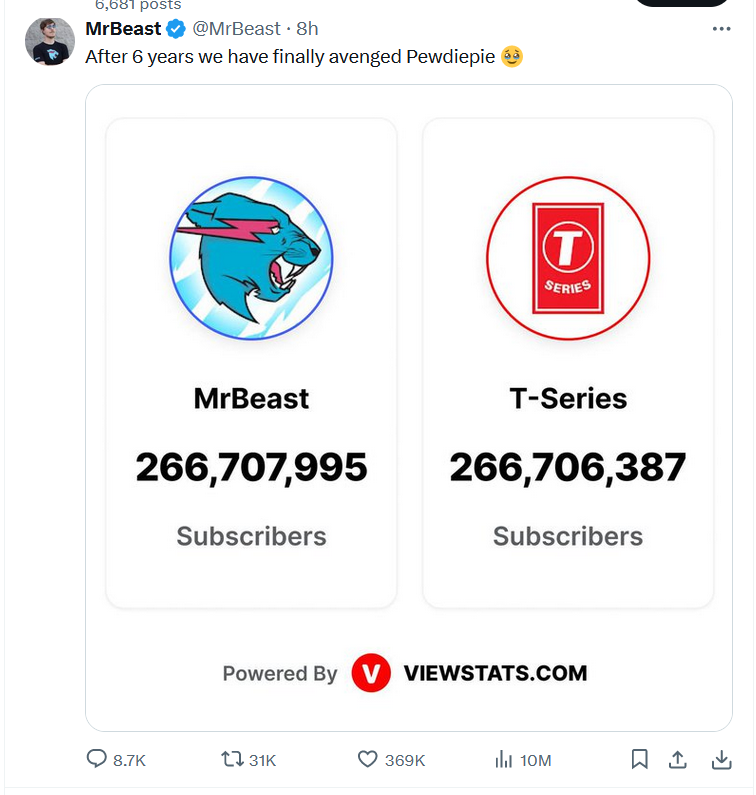Click the 266,707,995 subscriber count

point(251,467)
